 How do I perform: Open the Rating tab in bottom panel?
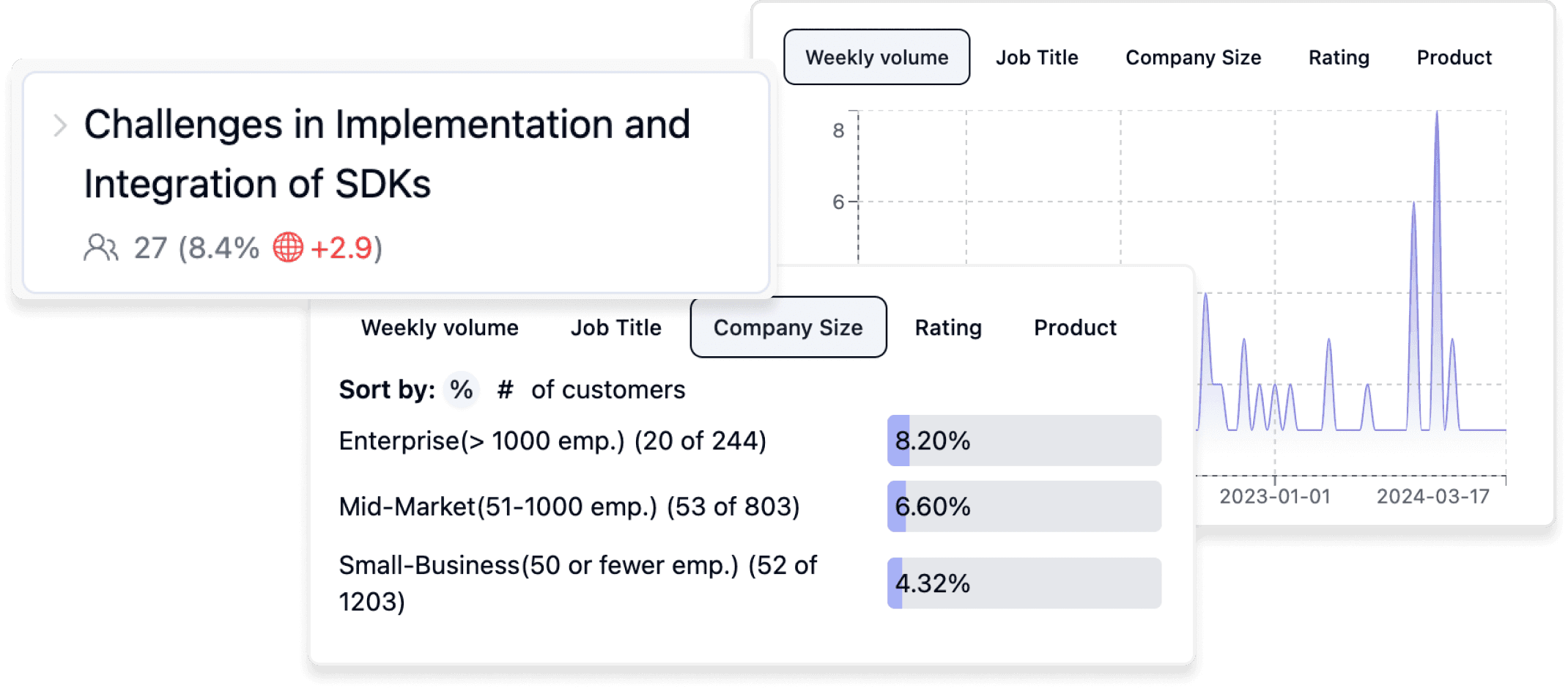pos(949,328)
